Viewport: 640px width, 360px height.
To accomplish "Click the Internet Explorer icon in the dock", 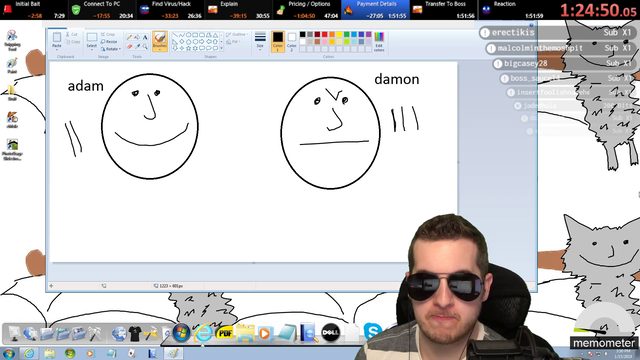I will (203, 333).
